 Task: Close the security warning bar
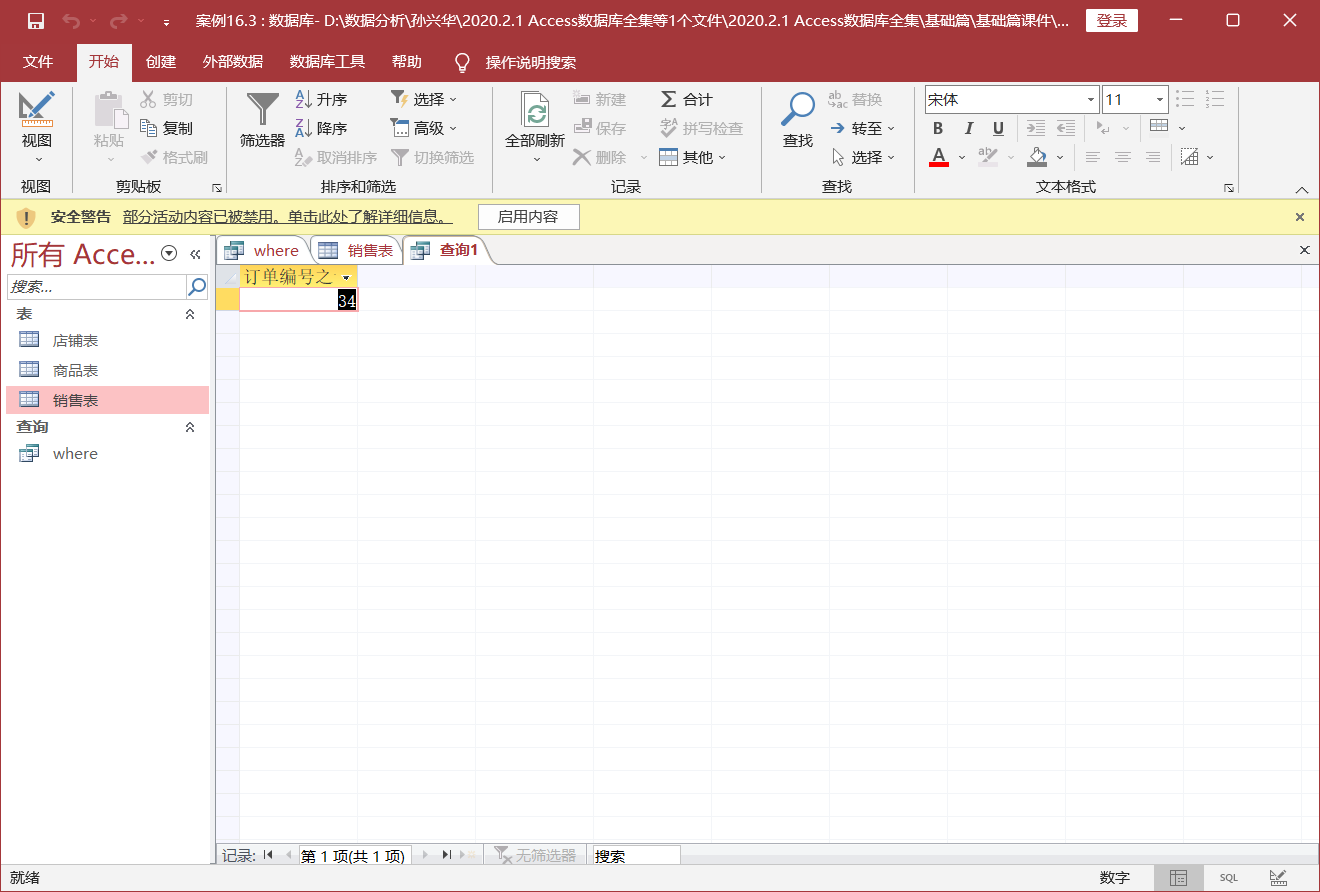(1300, 216)
